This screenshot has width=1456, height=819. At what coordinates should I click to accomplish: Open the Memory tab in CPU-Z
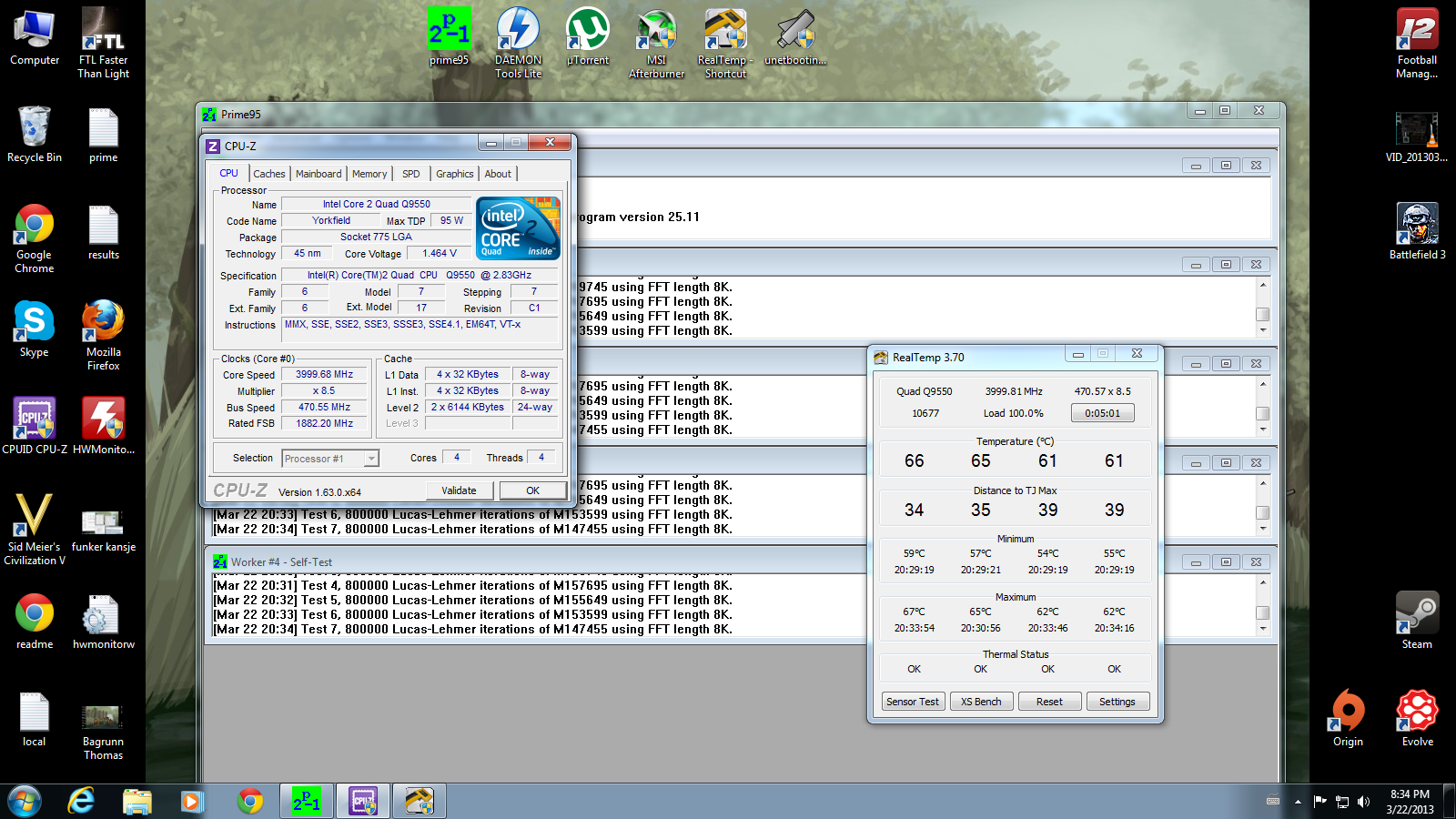(369, 174)
